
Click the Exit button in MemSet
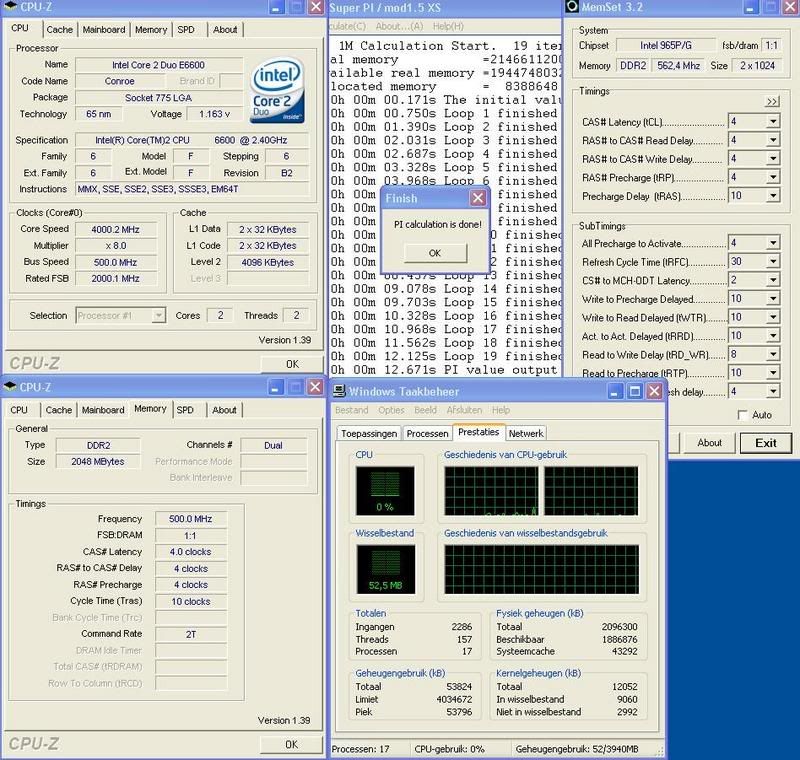pyautogui.click(x=766, y=443)
